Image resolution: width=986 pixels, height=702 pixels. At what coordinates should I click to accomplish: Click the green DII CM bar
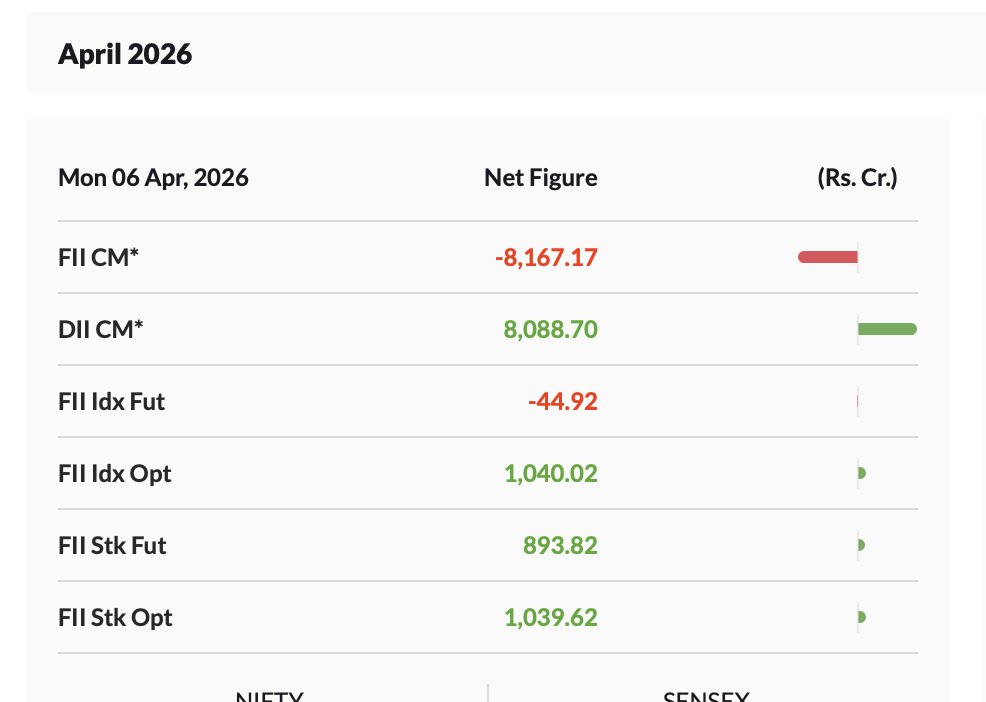pyautogui.click(x=887, y=329)
